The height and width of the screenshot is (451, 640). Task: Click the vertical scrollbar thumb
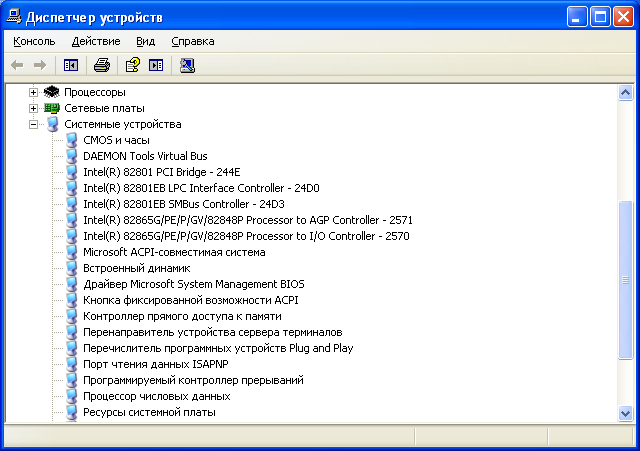625,280
